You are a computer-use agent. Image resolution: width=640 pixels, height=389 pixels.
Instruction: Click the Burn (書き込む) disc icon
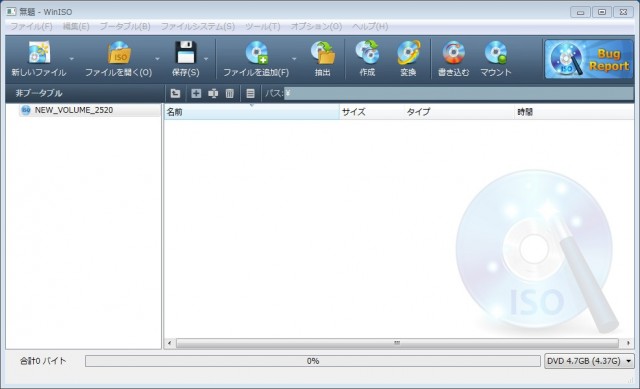pyautogui.click(x=453, y=53)
